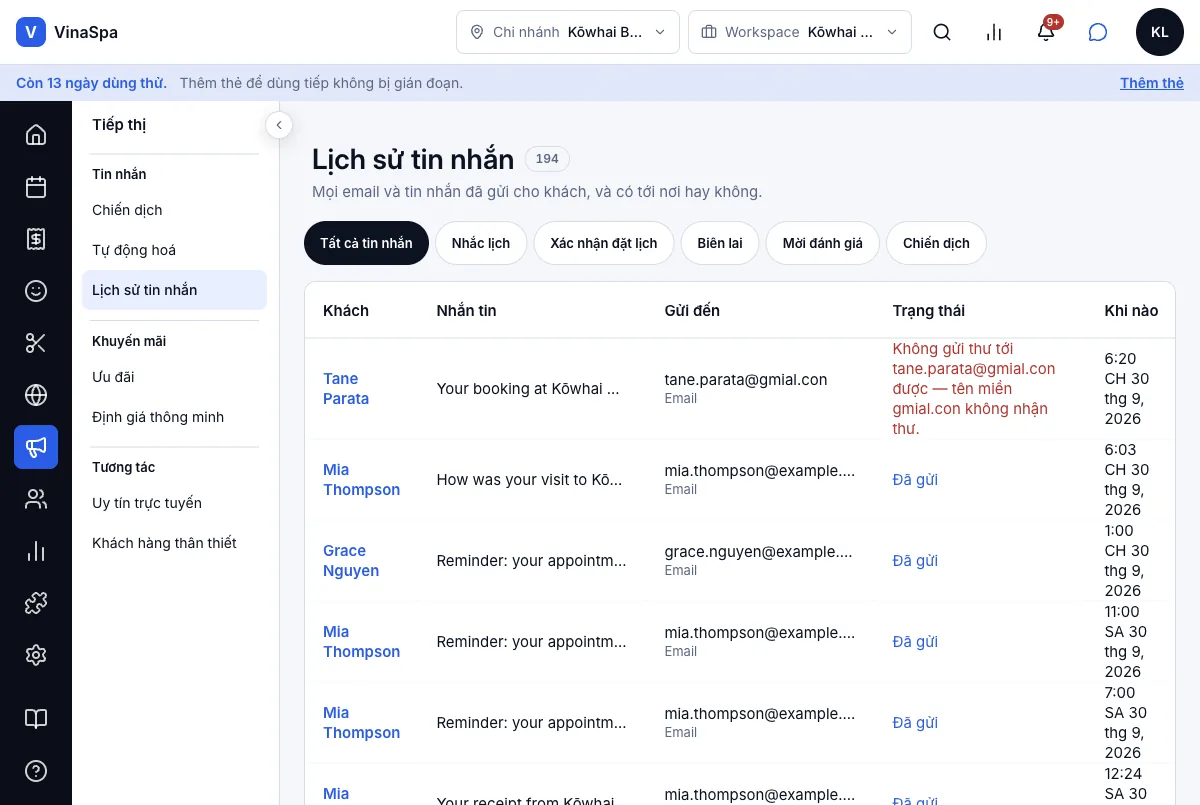Click the 194 message count badge
This screenshot has height=805, width=1200.
click(547, 159)
